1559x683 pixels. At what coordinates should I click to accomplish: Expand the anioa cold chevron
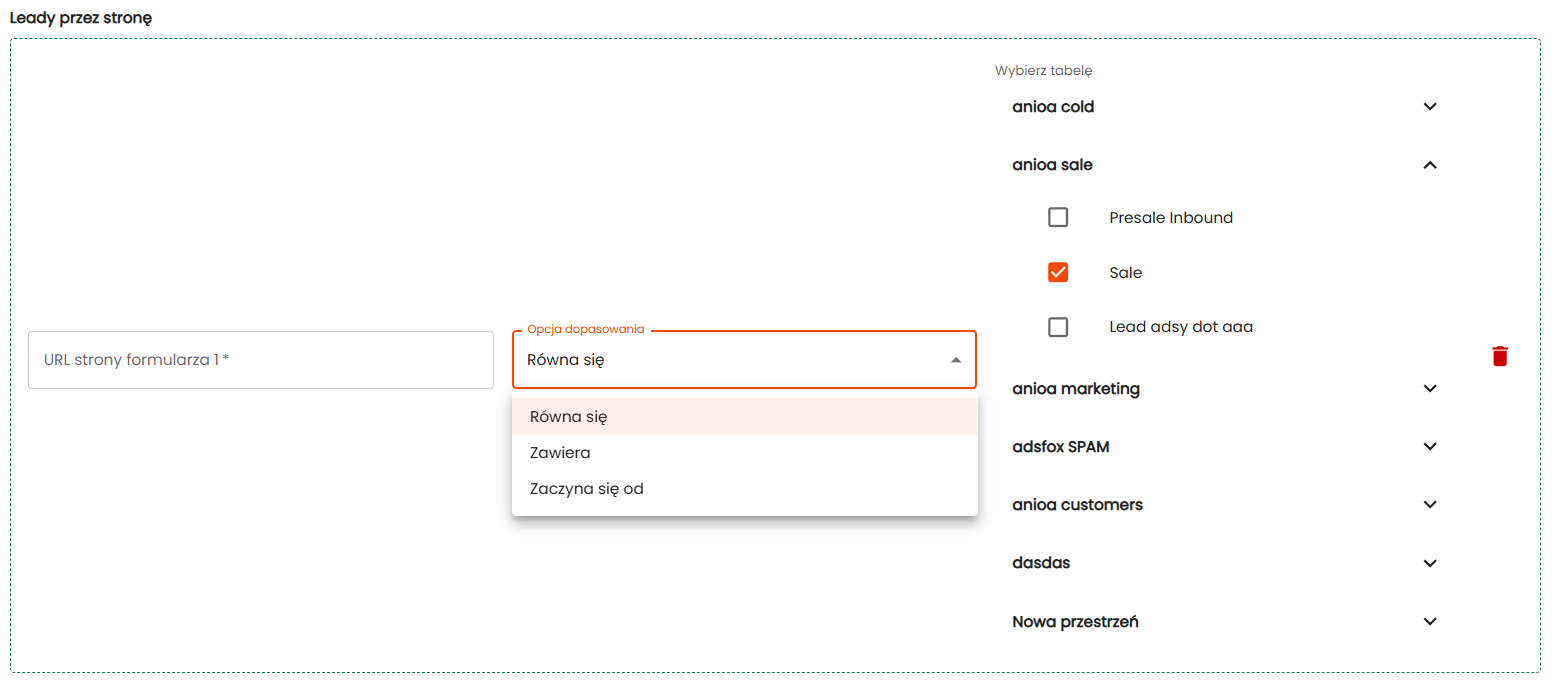click(1430, 107)
